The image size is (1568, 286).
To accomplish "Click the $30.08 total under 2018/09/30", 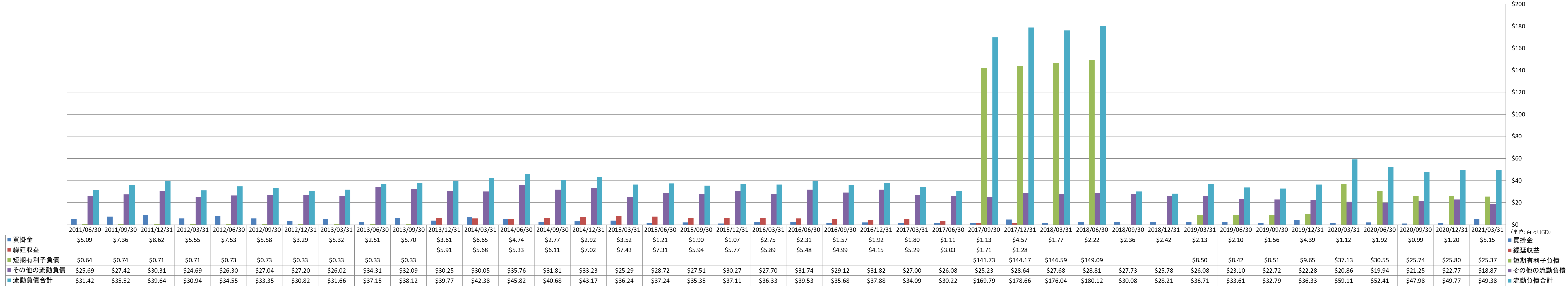I will click(x=1129, y=280).
